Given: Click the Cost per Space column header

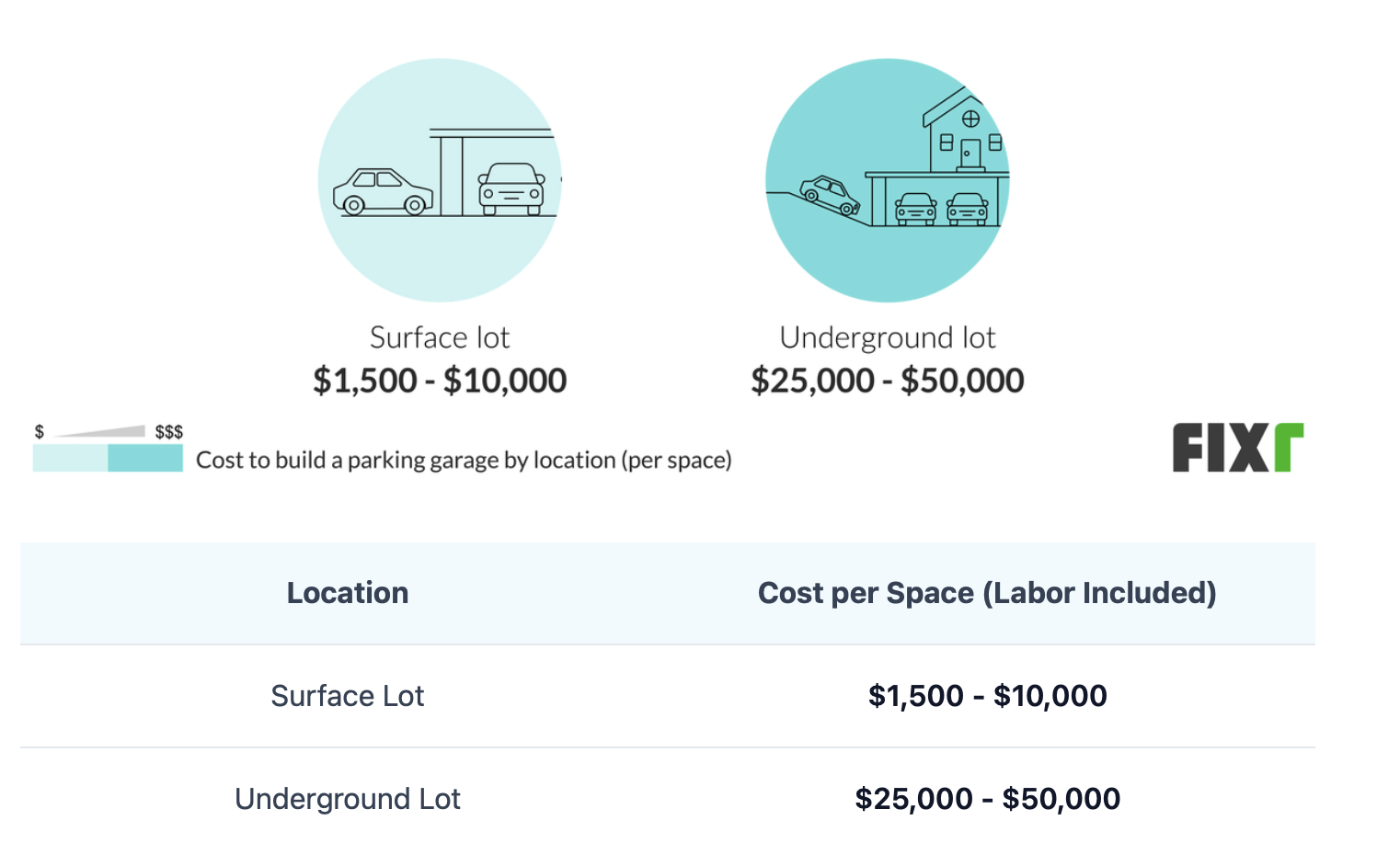Looking at the screenshot, I should click(x=987, y=593).
